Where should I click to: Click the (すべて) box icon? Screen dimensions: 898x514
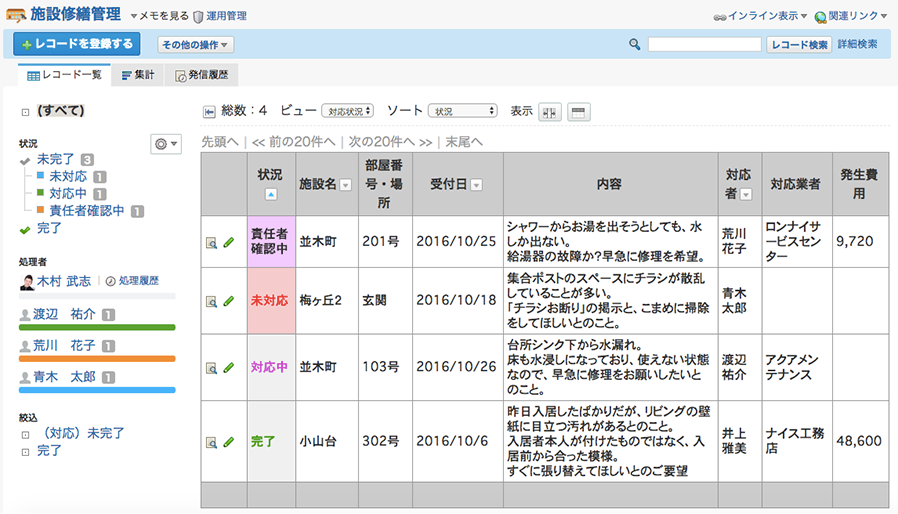tap(25, 112)
